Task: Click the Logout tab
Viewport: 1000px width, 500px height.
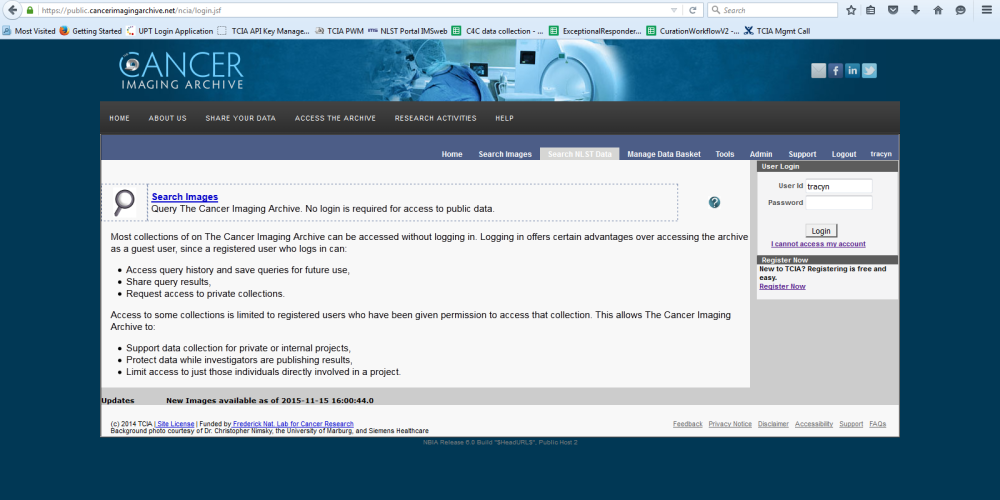Action: pyautogui.click(x=844, y=154)
